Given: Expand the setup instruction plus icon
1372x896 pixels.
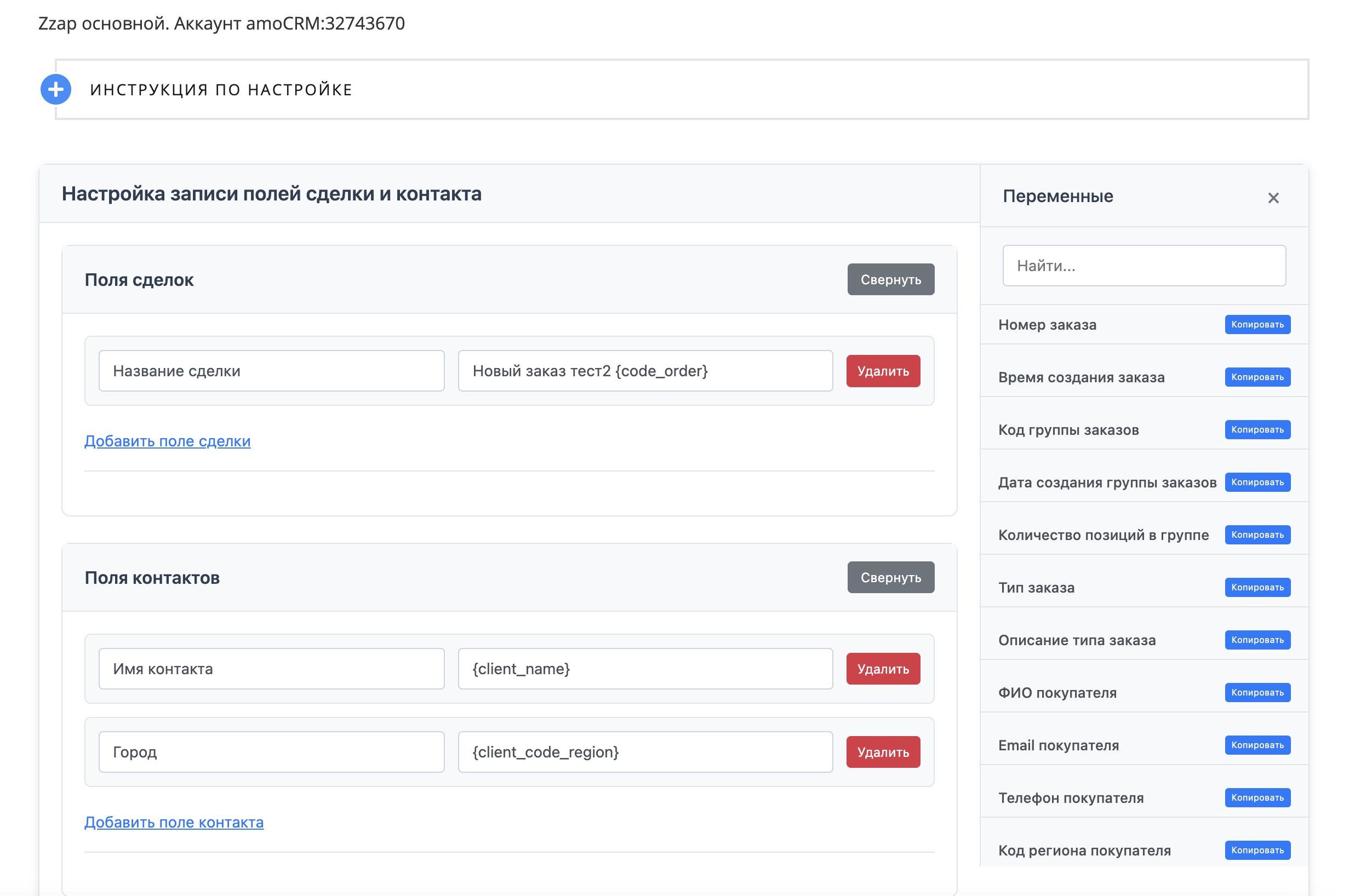Looking at the screenshot, I should [x=56, y=89].
